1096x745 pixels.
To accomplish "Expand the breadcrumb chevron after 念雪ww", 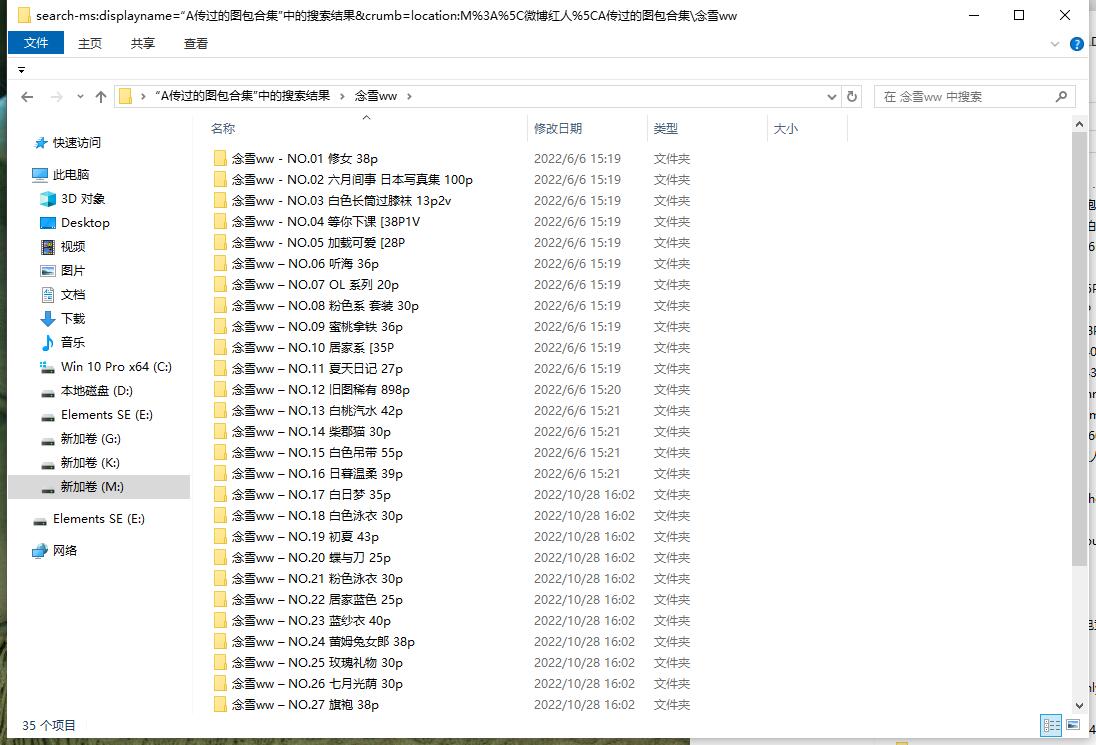I will click(x=409, y=96).
